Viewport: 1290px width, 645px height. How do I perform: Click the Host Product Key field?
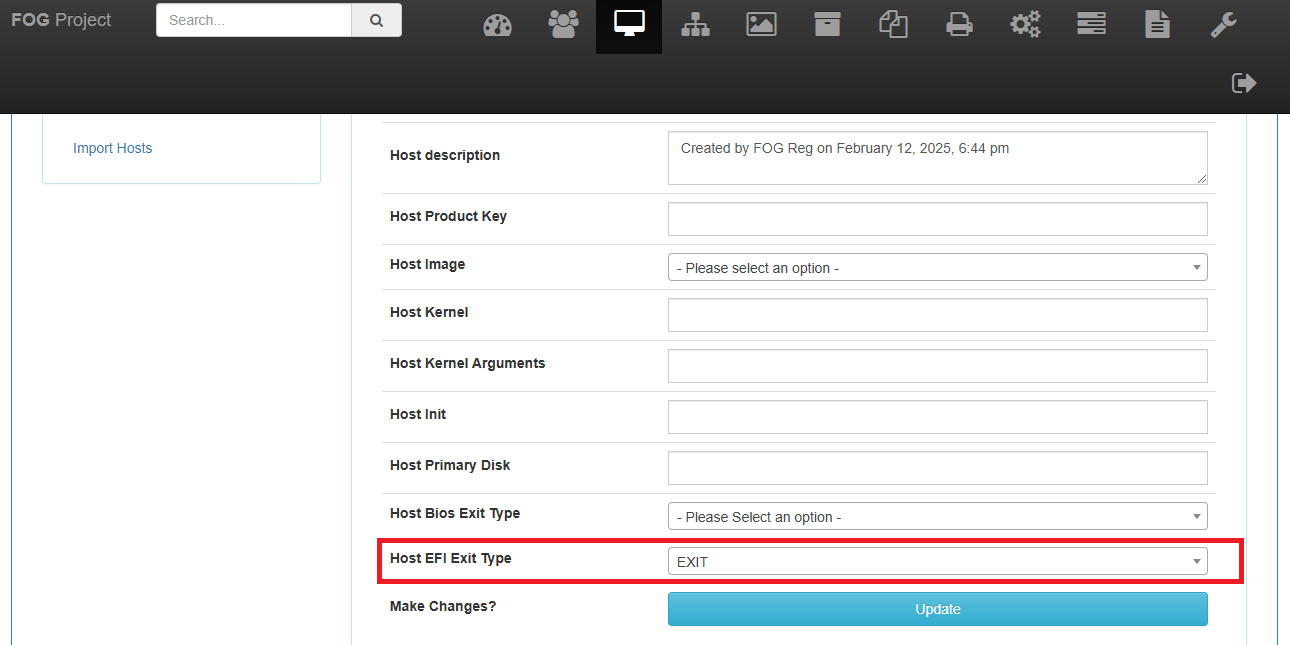(937, 219)
